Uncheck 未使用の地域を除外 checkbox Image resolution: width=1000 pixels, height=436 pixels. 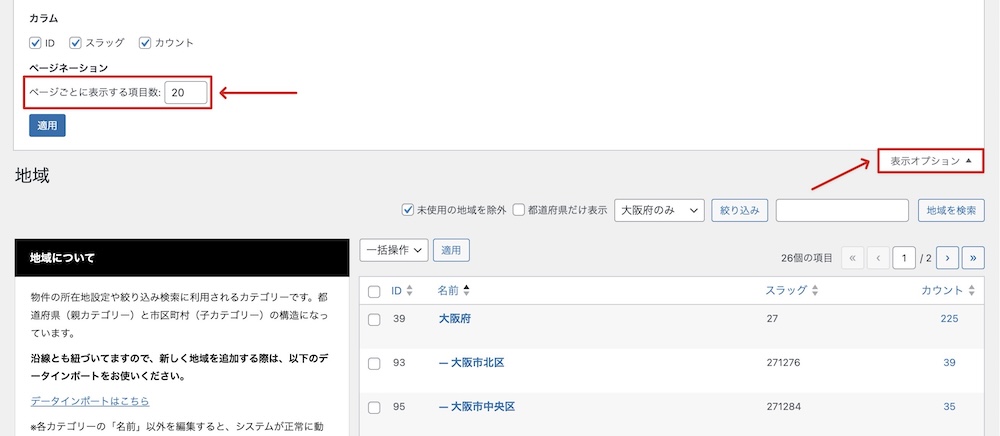pos(408,210)
